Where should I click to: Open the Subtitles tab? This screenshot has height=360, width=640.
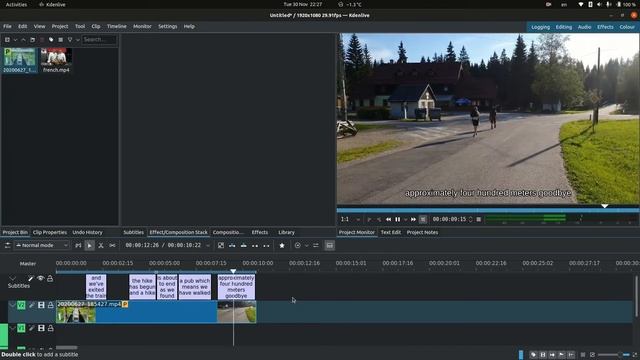[x=133, y=232]
